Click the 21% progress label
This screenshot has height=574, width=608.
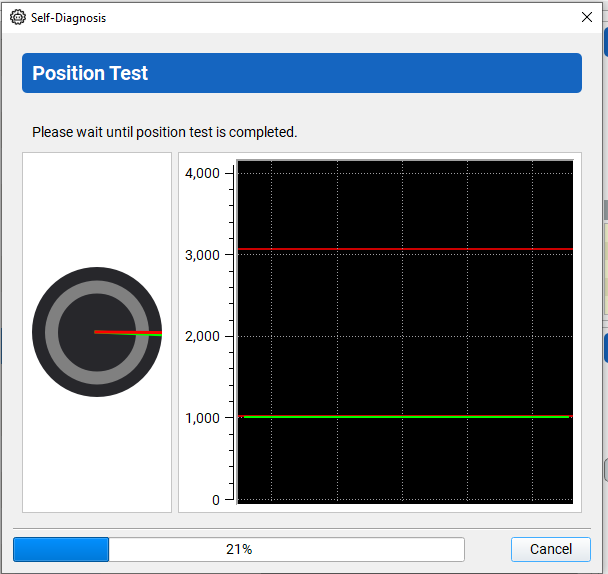click(239, 549)
